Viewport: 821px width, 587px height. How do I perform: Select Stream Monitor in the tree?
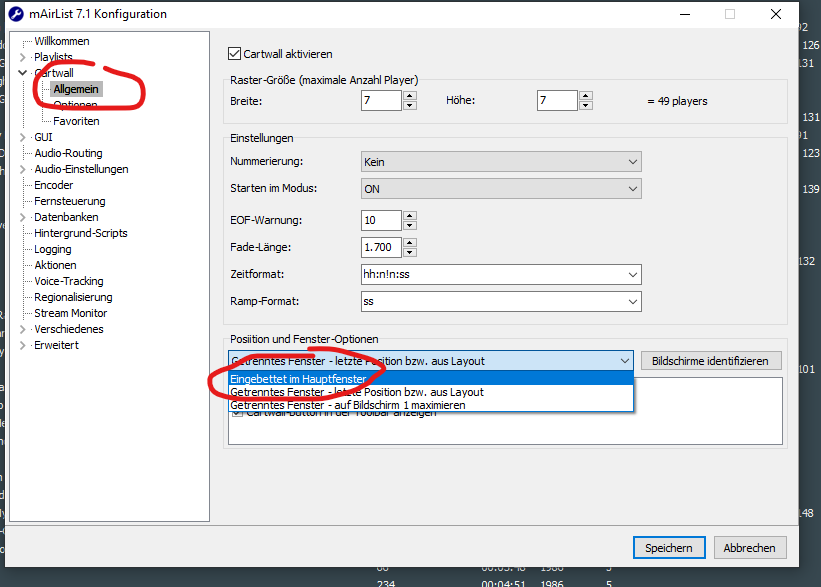(x=71, y=313)
